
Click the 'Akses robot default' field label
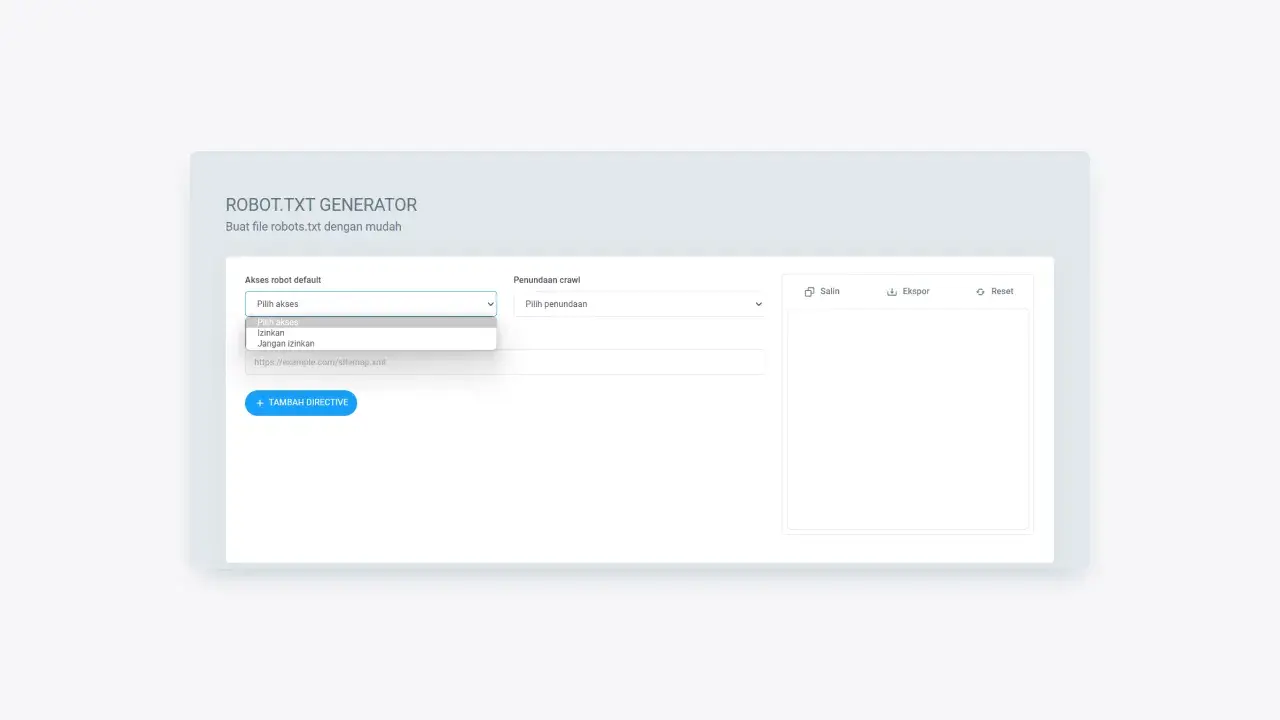tap(283, 280)
